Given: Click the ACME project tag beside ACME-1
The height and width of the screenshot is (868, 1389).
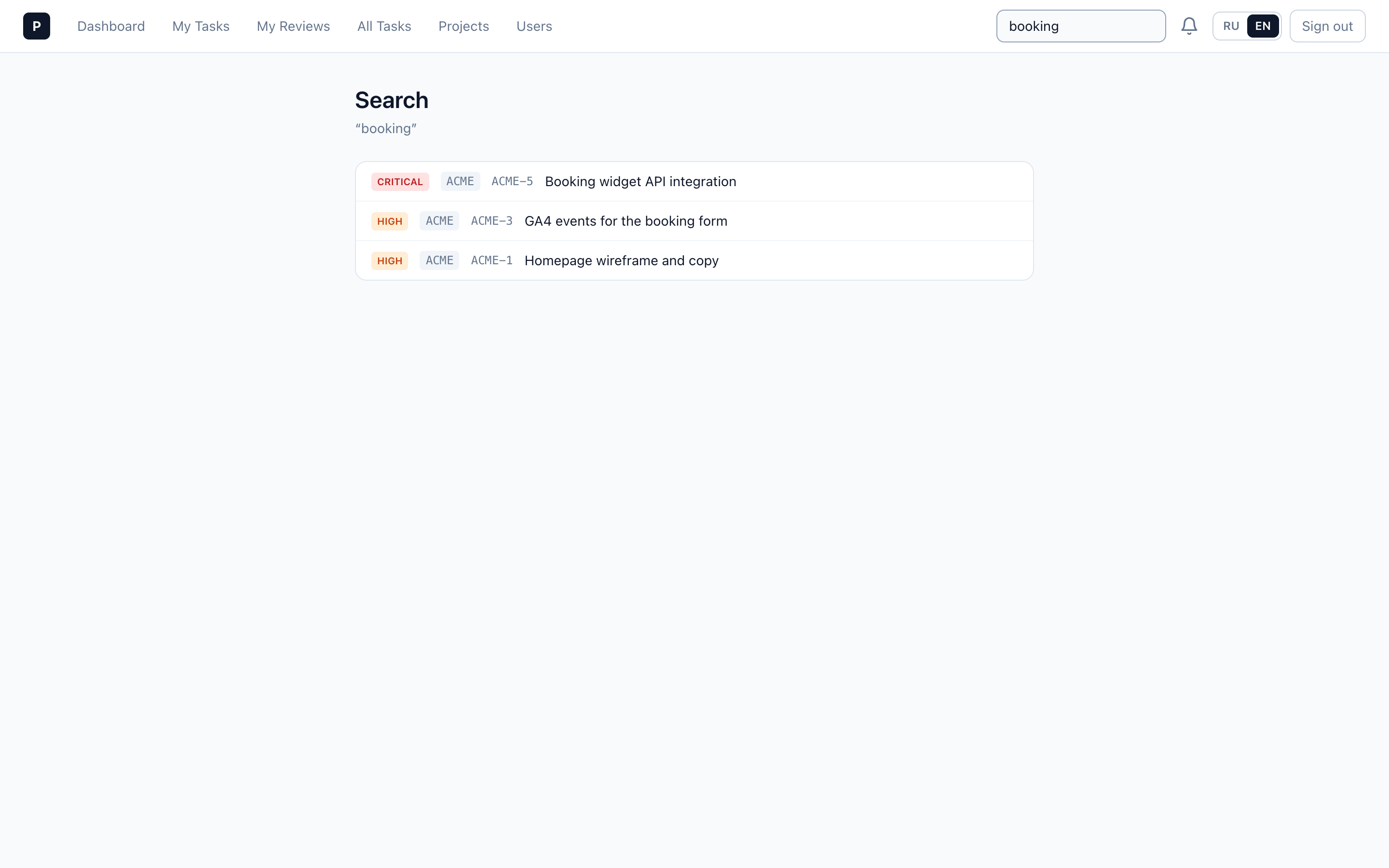Looking at the screenshot, I should tap(439, 260).
